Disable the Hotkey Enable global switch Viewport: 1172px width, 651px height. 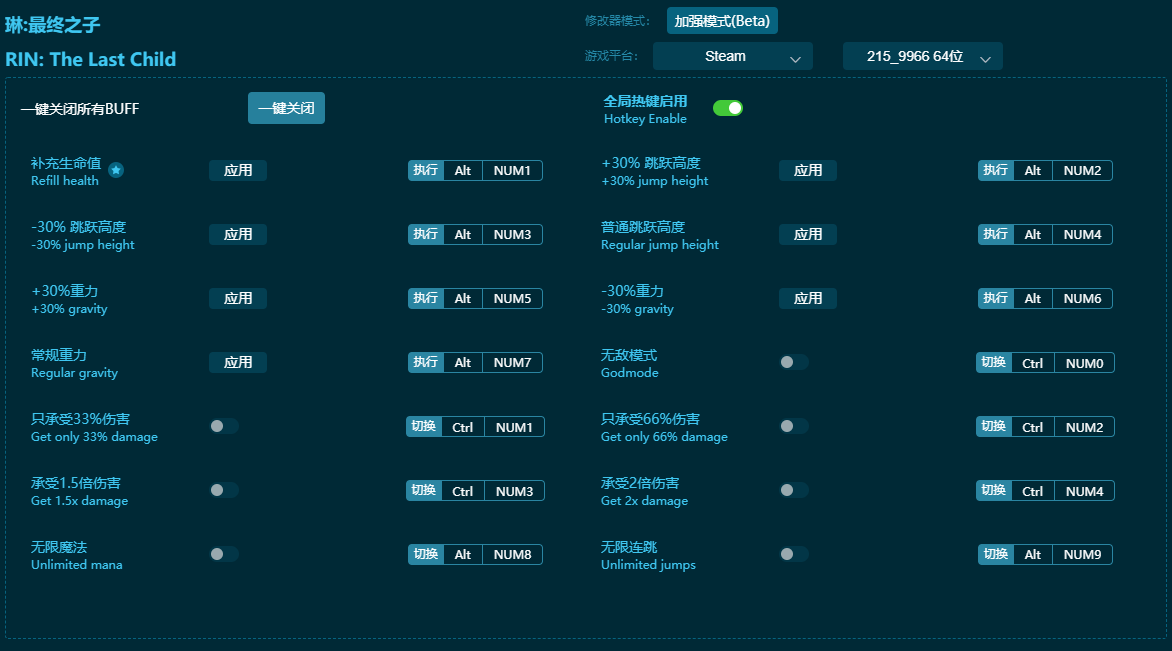point(728,106)
